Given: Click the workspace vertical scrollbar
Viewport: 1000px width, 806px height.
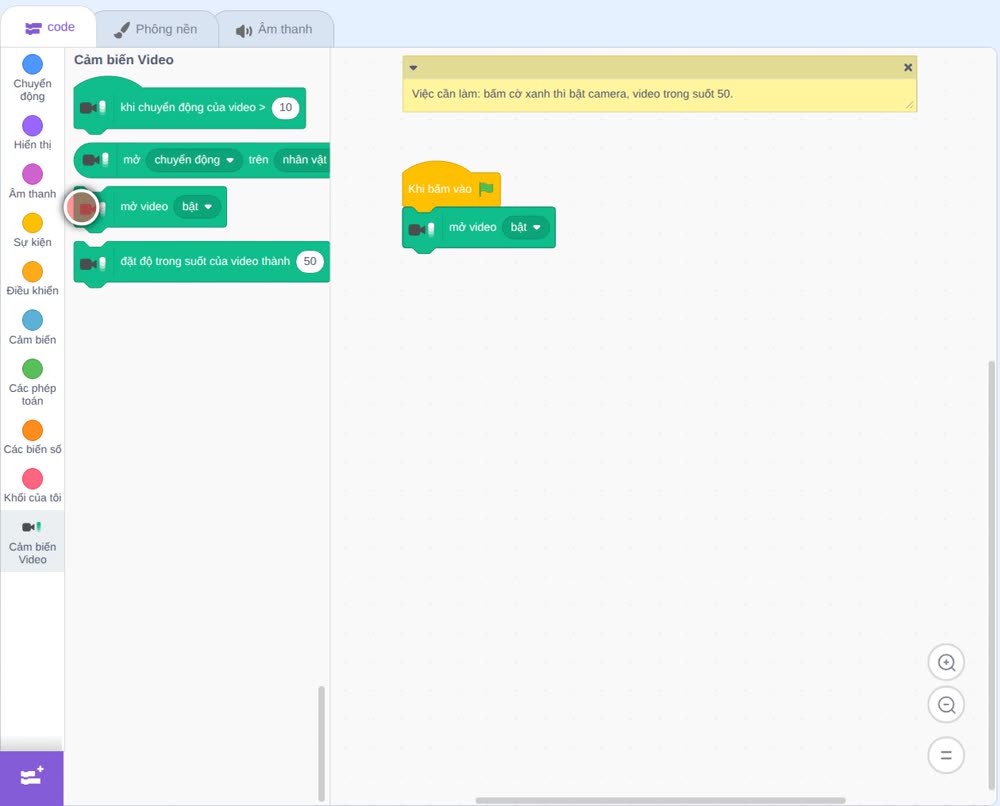Looking at the screenshot, I should click(x=991, y=574).
